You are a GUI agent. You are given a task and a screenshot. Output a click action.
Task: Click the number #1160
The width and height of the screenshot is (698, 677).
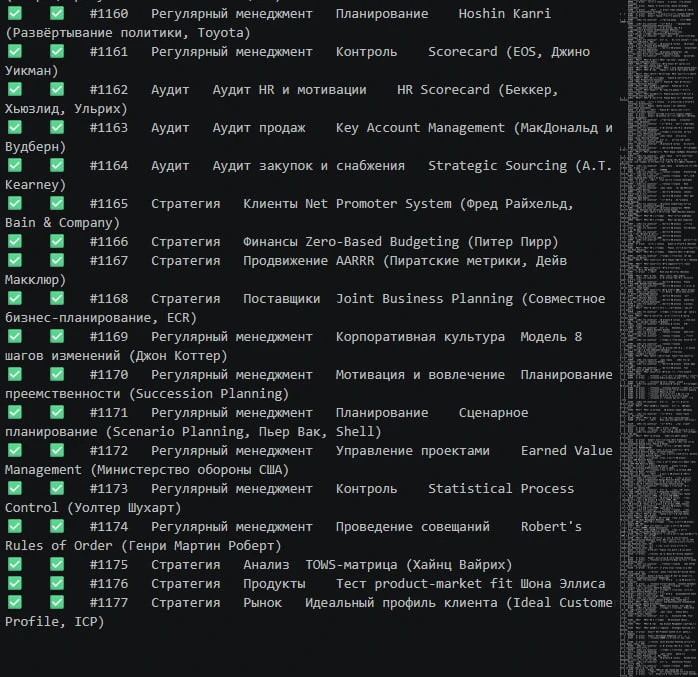click(x=109, y=14)
